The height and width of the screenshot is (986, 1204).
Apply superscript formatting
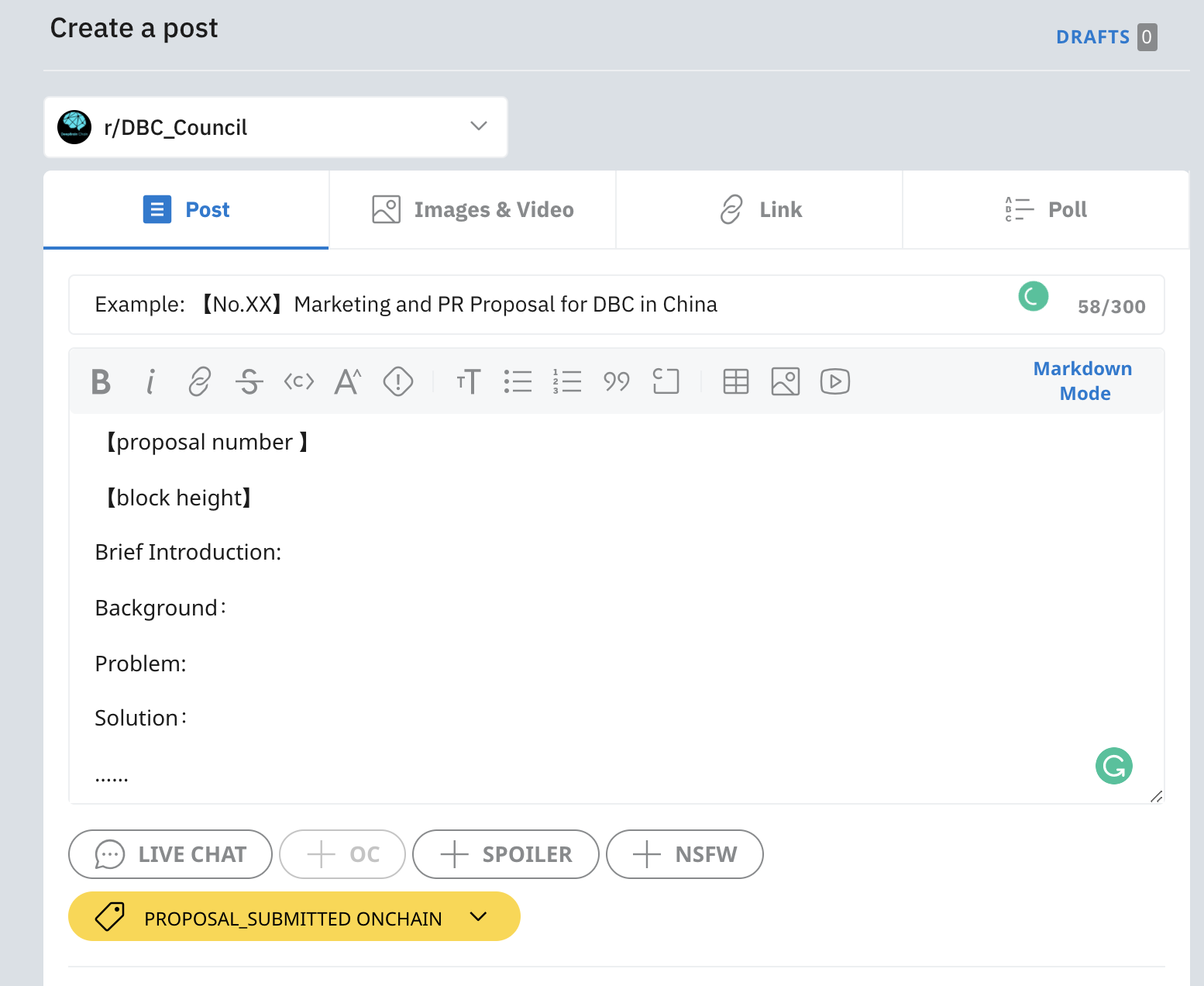click(x=348, y=381)
